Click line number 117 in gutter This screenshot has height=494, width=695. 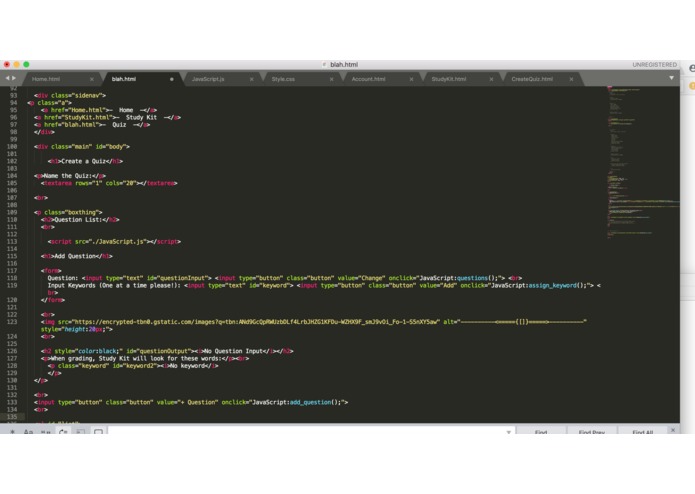click(x=12, y=271)
